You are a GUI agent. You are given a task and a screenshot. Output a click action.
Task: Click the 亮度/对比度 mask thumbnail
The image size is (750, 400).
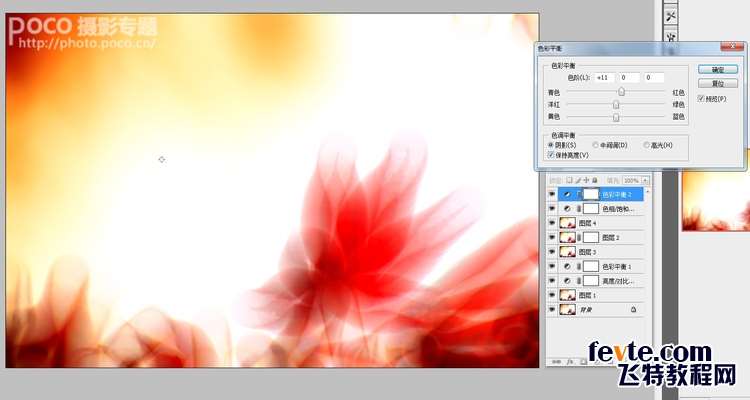[x=591, y=281]
